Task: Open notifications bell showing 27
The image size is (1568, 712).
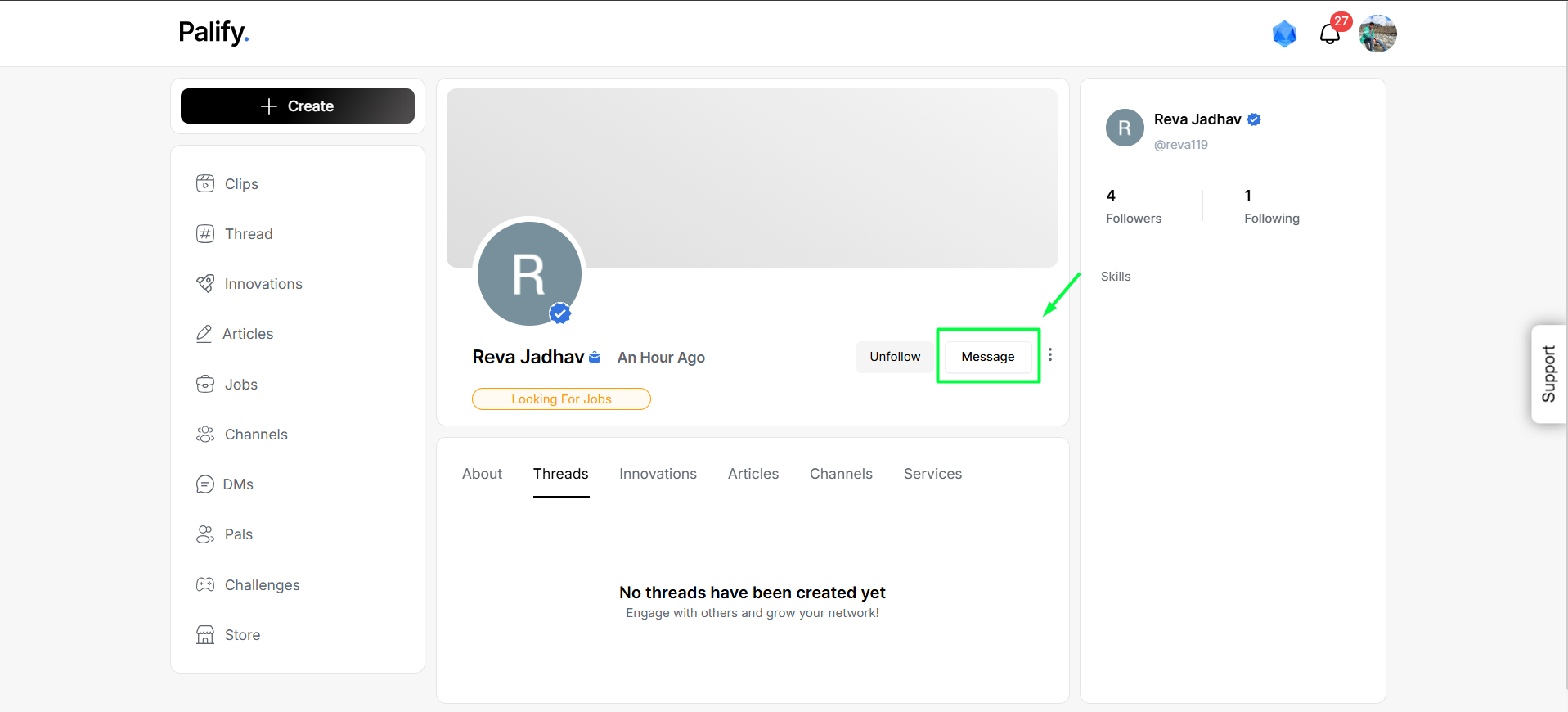Action: (1330, 34)
